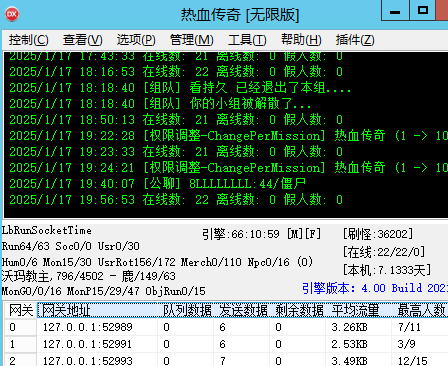Click the 剩余数据 column header
This screenshot has width=448, height=366.
[297, 310]
